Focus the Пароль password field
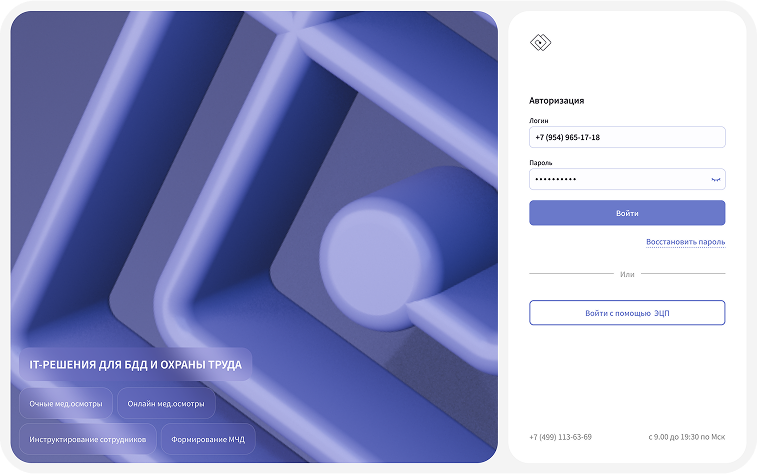Viewport: 757px width, 474px height. (x=615, y=179)
